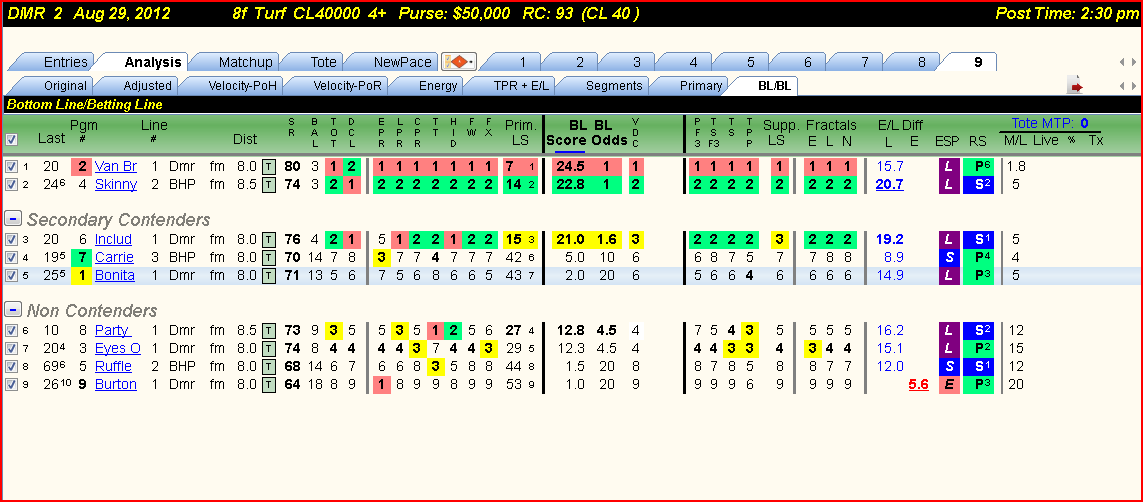This screenshot has height=502, width=1143.
Task: Uncheck the Includ row checkbox
Action: 11,239
